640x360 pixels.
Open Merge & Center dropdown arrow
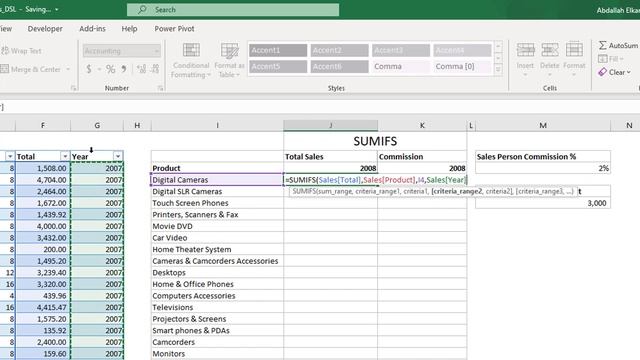pyautogui.click(x=68, y=69)
